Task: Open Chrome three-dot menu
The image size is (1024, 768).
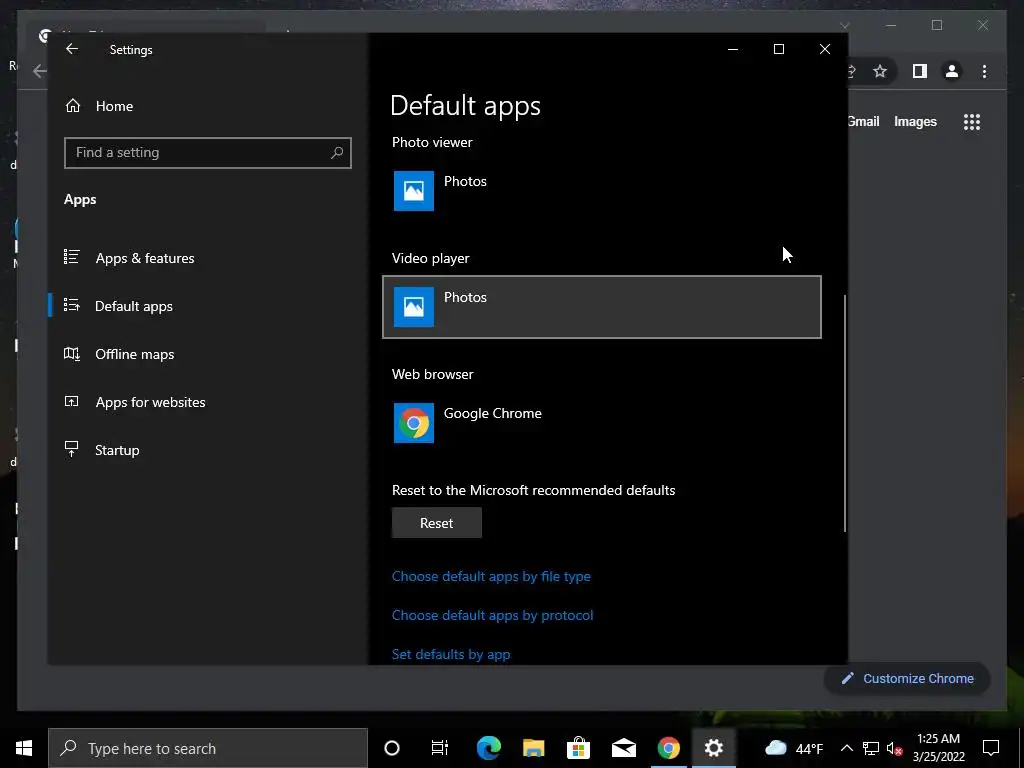Action: 984,71
